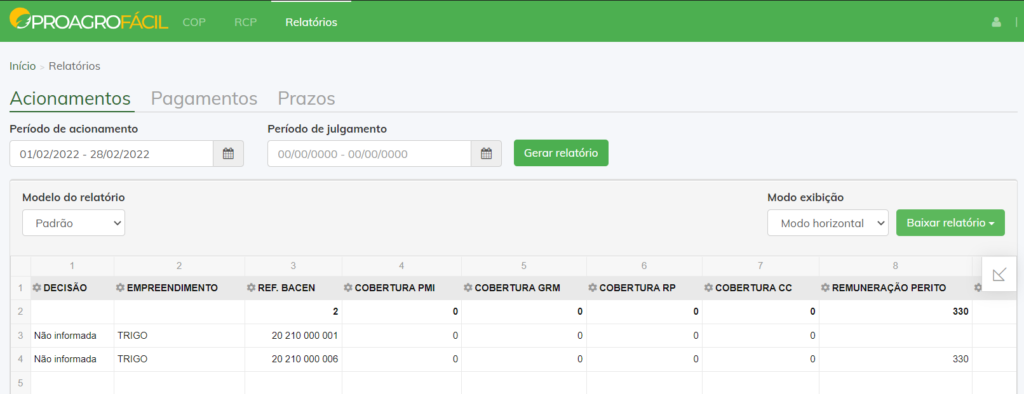Open calendar for Período de acionamento
Image resolution: width=1024 pixels, height=394 pixels.
pyautogui.click(x=228, y=154)
